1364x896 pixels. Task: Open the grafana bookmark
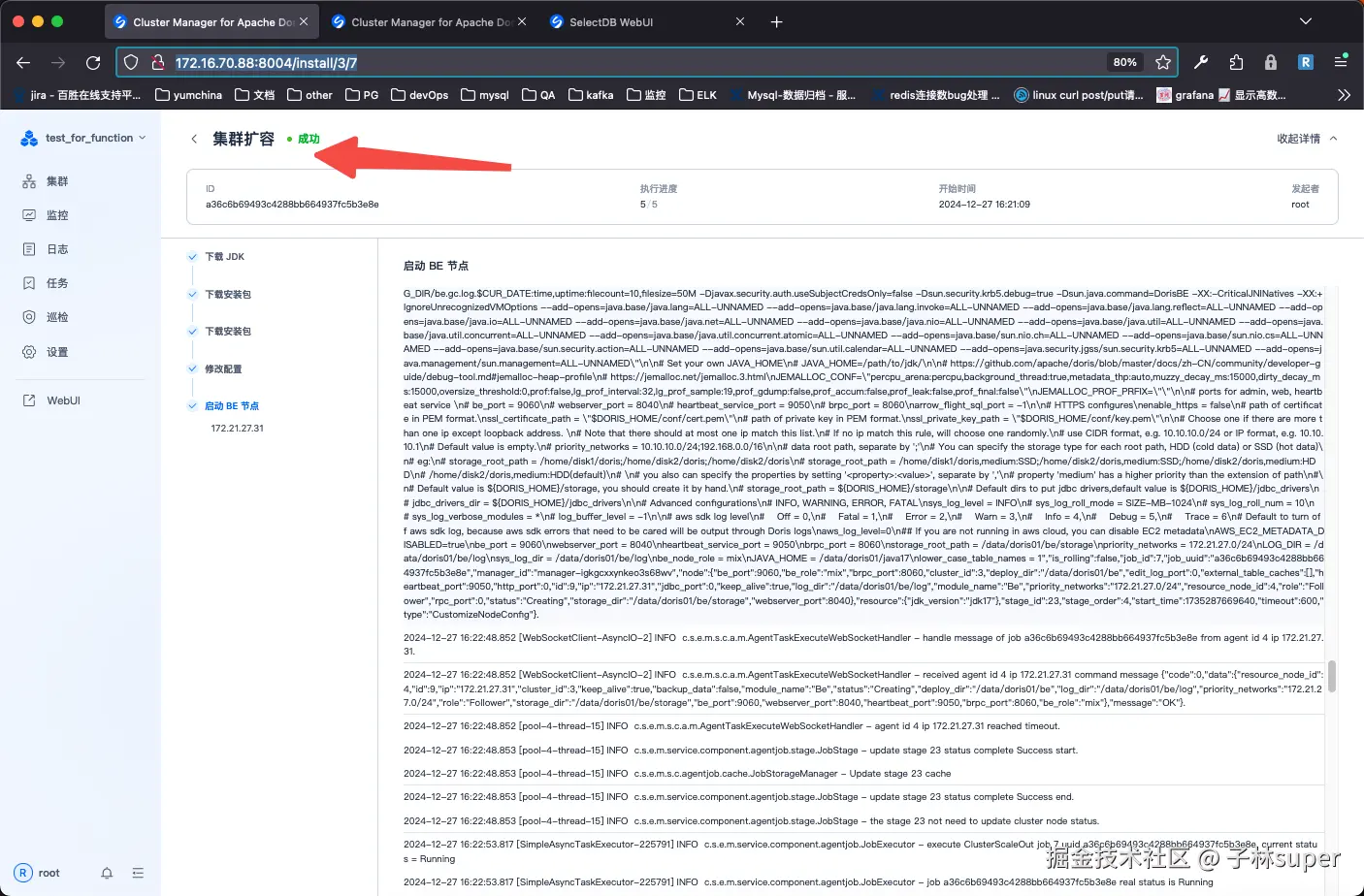(1185, 95)
